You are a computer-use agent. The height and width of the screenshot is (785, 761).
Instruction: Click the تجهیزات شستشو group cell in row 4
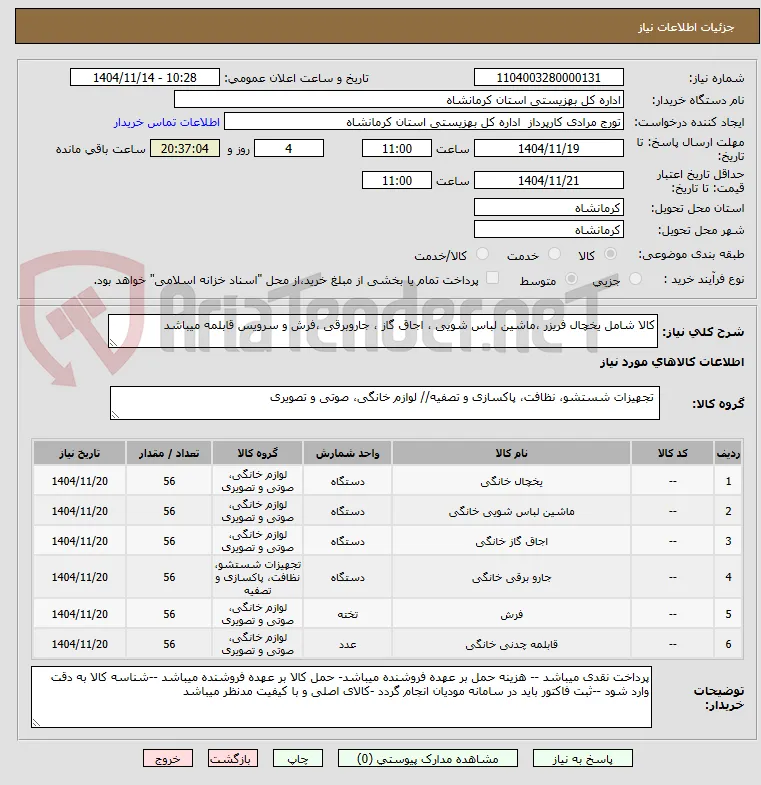[x=257, y=577]
